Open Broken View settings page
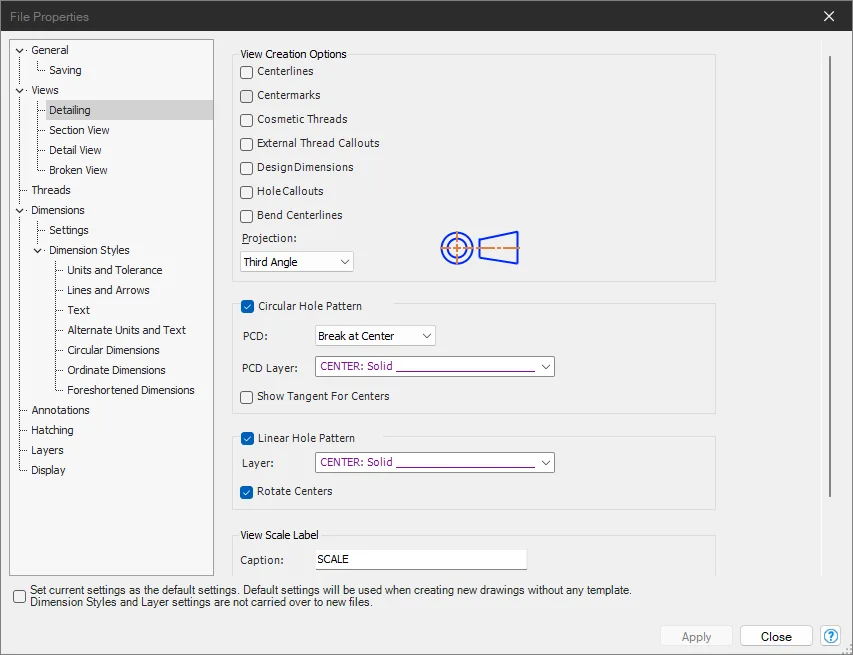853x655 pixels. 78,170
